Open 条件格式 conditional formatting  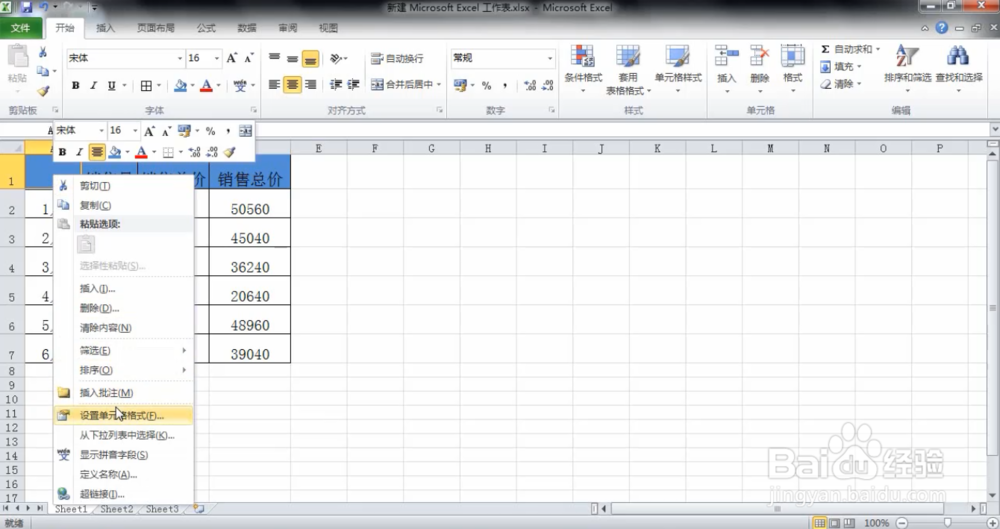click(x=583, y=68)
